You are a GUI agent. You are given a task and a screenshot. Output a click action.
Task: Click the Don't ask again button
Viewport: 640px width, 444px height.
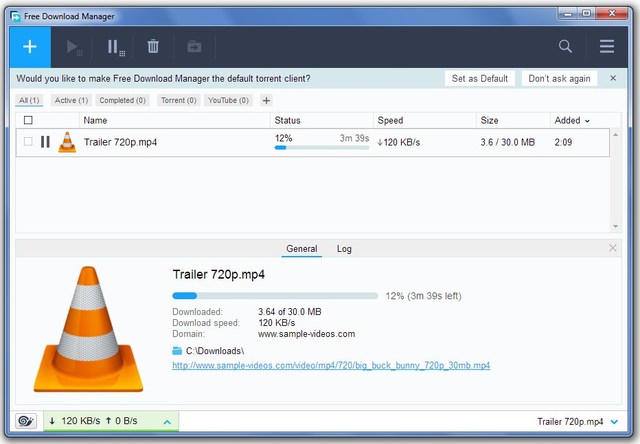click(559, 78)
